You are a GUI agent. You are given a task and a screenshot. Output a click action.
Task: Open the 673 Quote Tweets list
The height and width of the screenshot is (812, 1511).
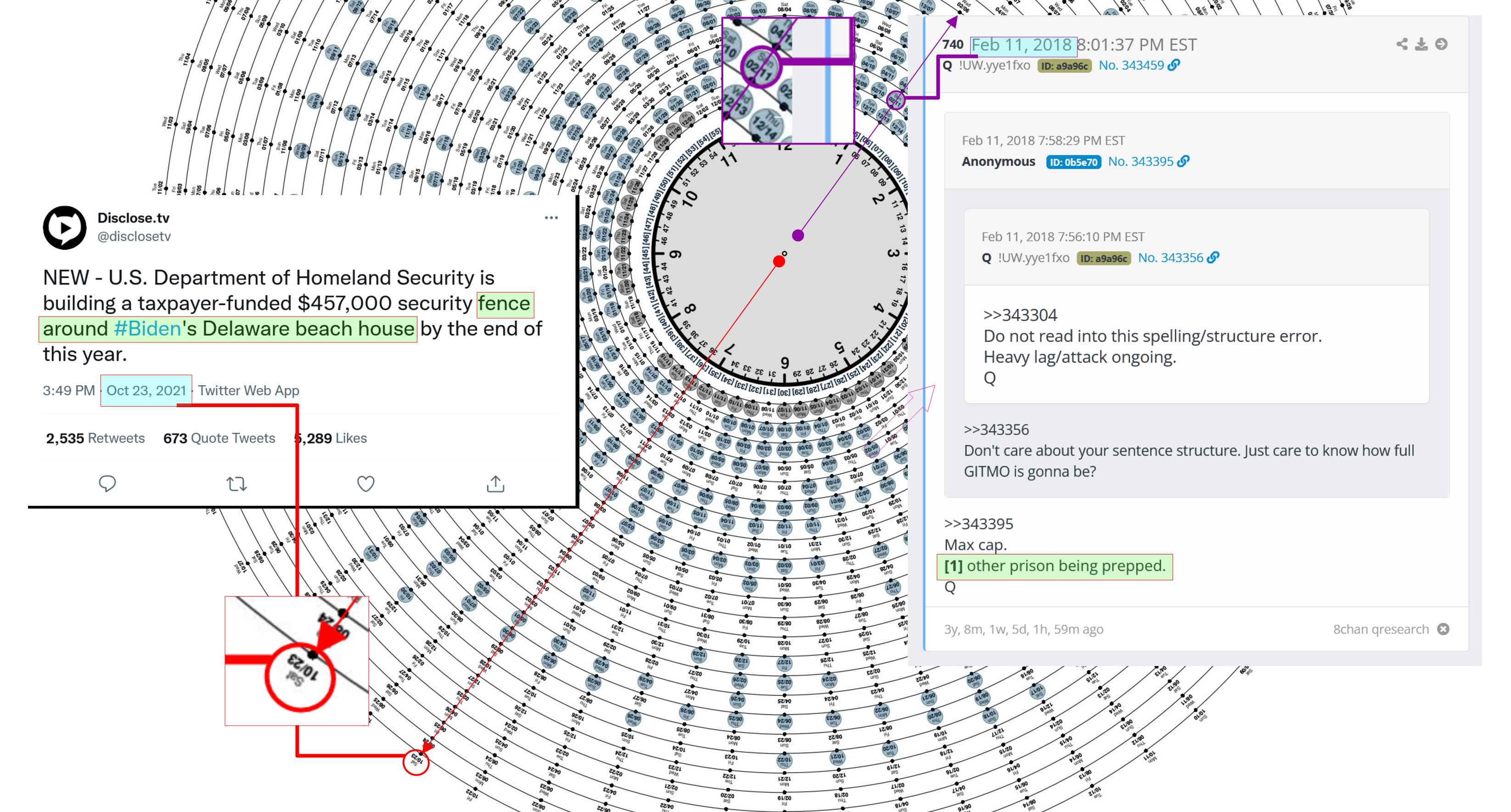coord(219,438)
